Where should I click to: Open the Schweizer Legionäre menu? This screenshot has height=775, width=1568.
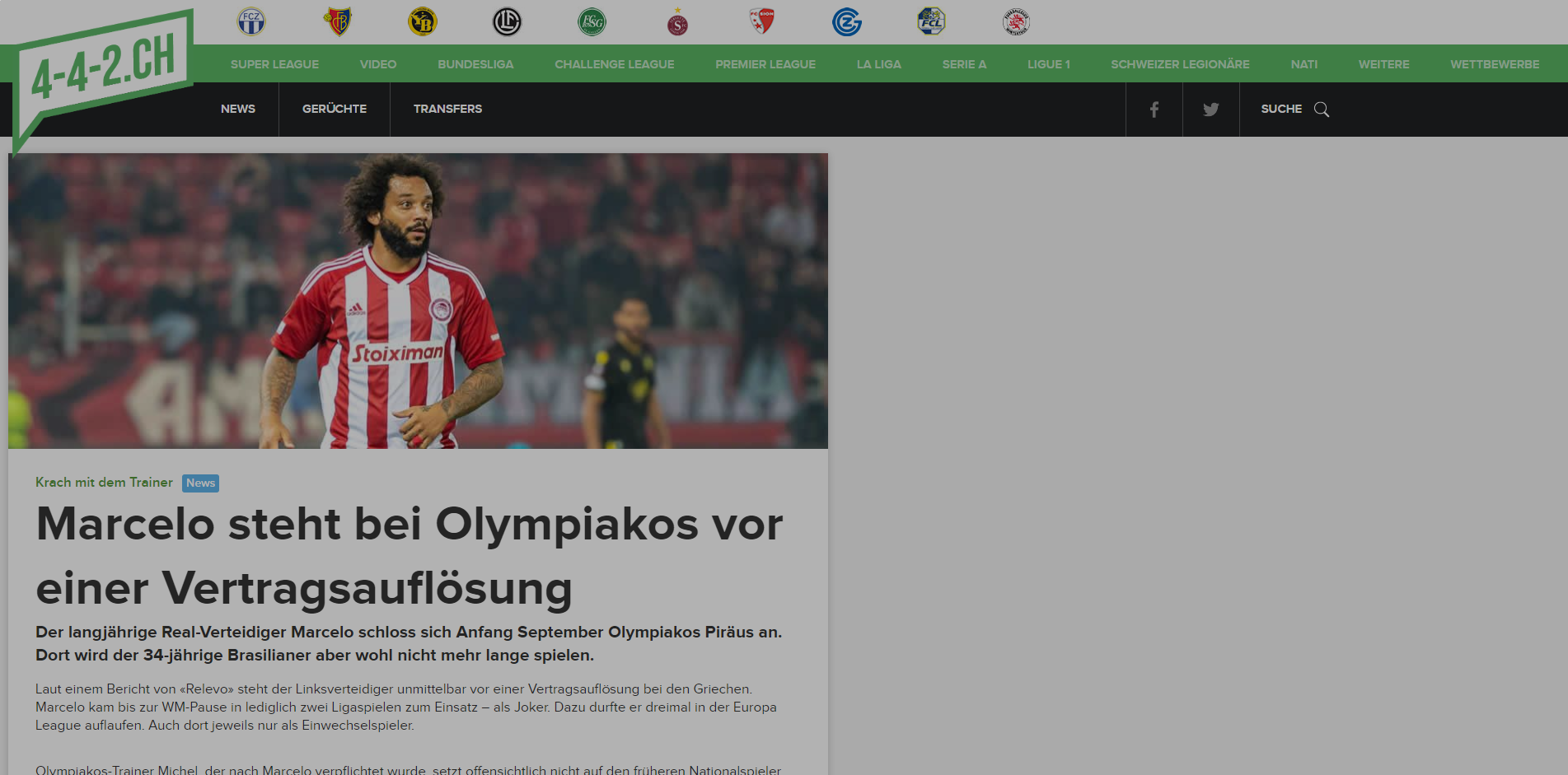click(x=1180, y=64)
